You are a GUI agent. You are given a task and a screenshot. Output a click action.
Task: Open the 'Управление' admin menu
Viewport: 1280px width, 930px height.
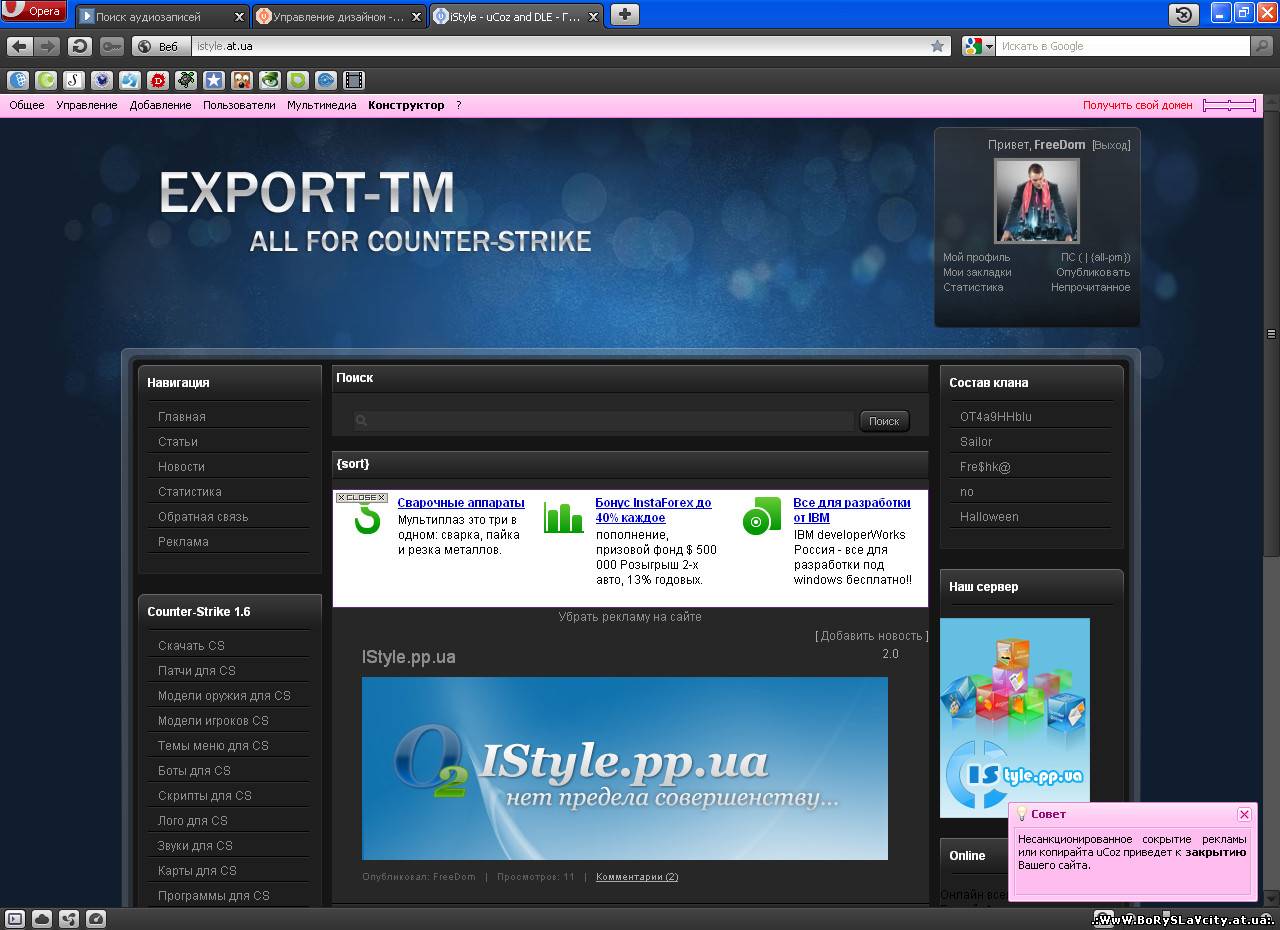(x=87, y=105)
